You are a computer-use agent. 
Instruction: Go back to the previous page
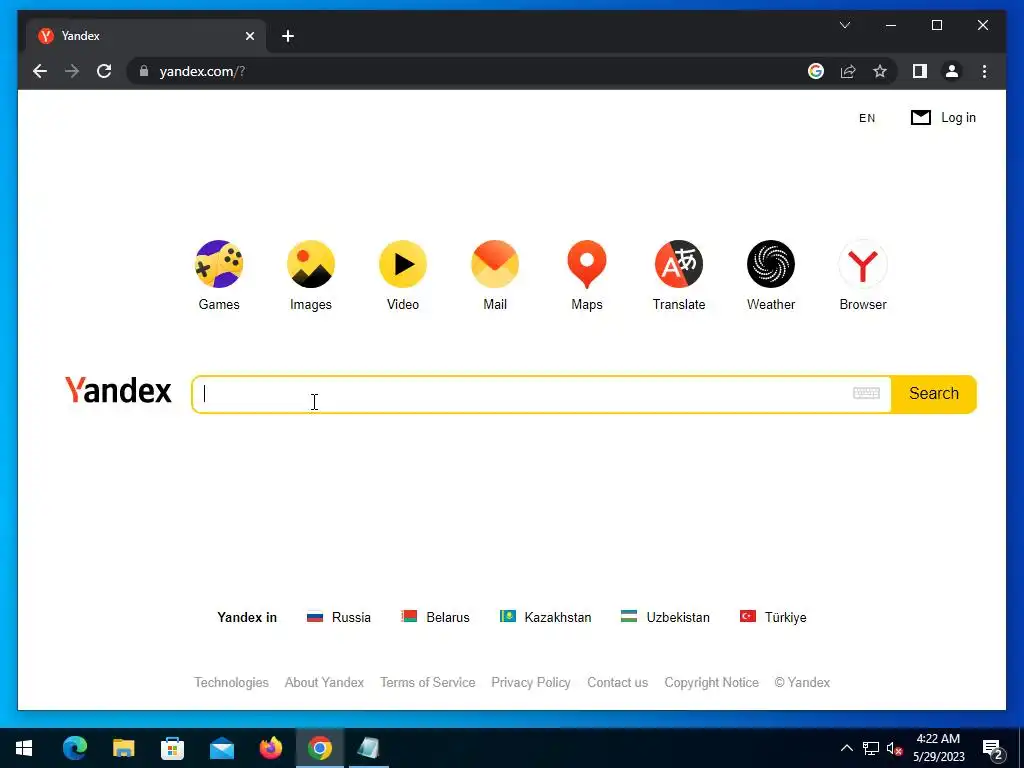tap(40, 71)
